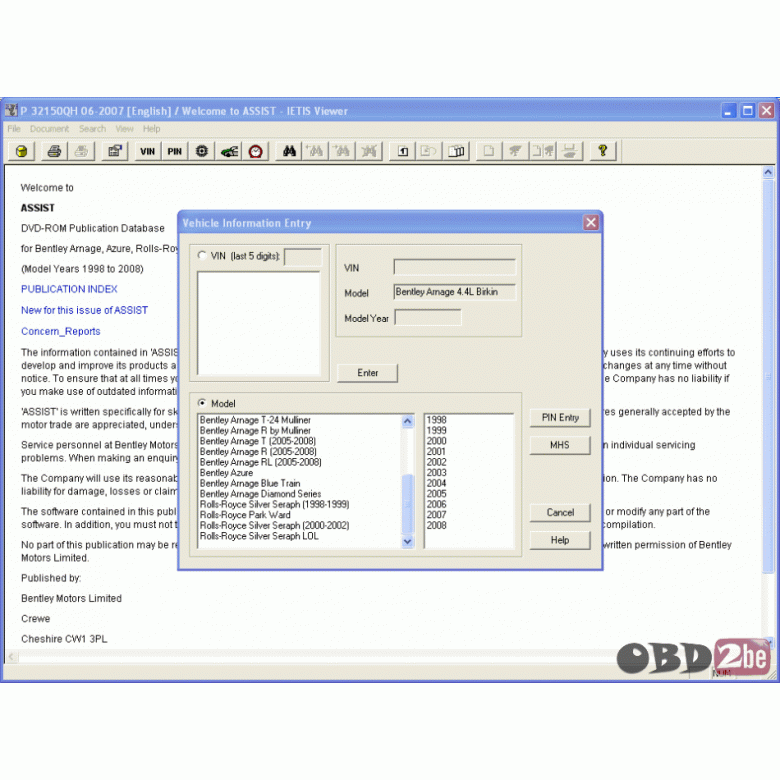Viewport: 780px width, 780px height.
Task: Select the Model radio button
Action: [x=202, y=403]
